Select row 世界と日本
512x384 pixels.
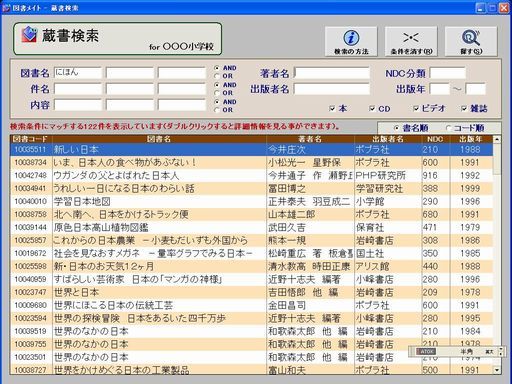(251, 292)
